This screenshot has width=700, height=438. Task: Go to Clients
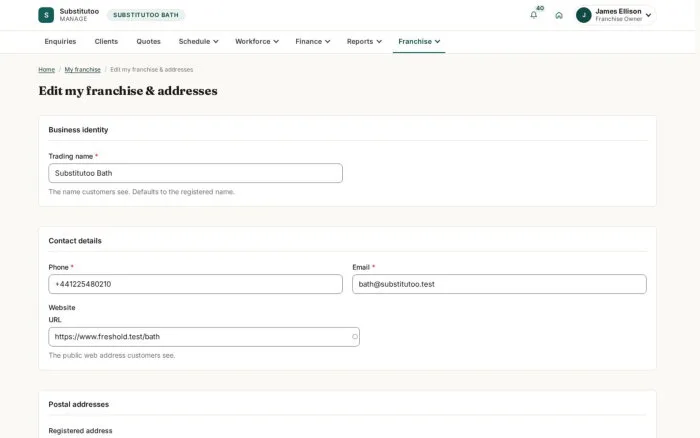click(106, 42)
